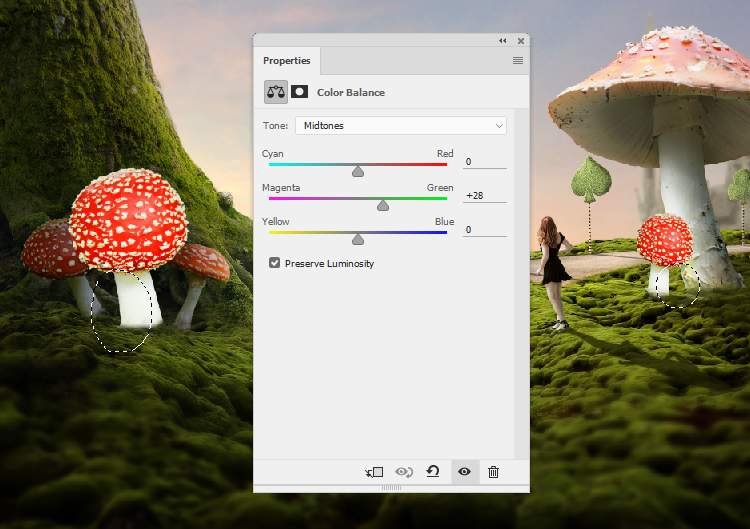
Task: Click the Cyan-Red slider handle
Action: point(358,171)
